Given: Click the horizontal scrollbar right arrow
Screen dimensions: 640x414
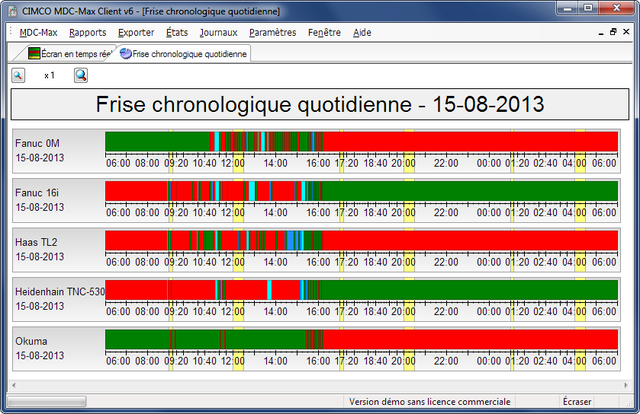Looking at the screenshot, I should (626, 385).
